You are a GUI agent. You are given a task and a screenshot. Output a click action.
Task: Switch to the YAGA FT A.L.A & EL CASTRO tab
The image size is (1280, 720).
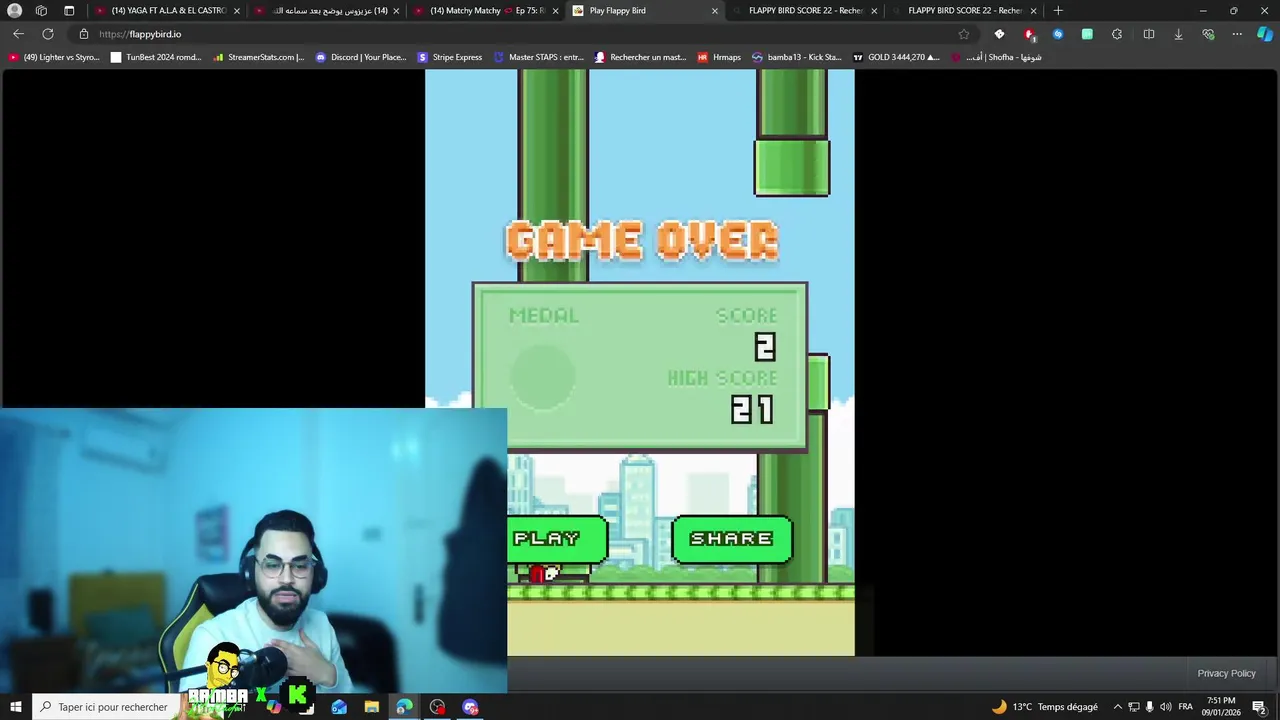point(168,11)
